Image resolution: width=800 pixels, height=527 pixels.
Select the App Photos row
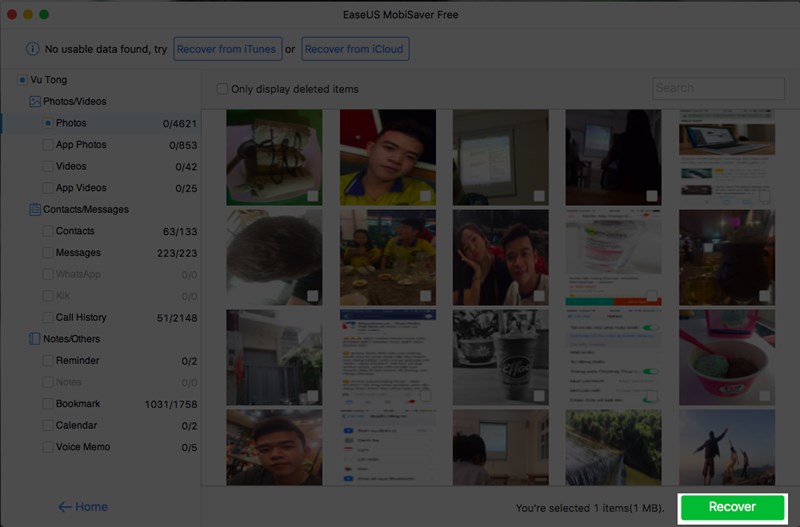tap(101, 144)
